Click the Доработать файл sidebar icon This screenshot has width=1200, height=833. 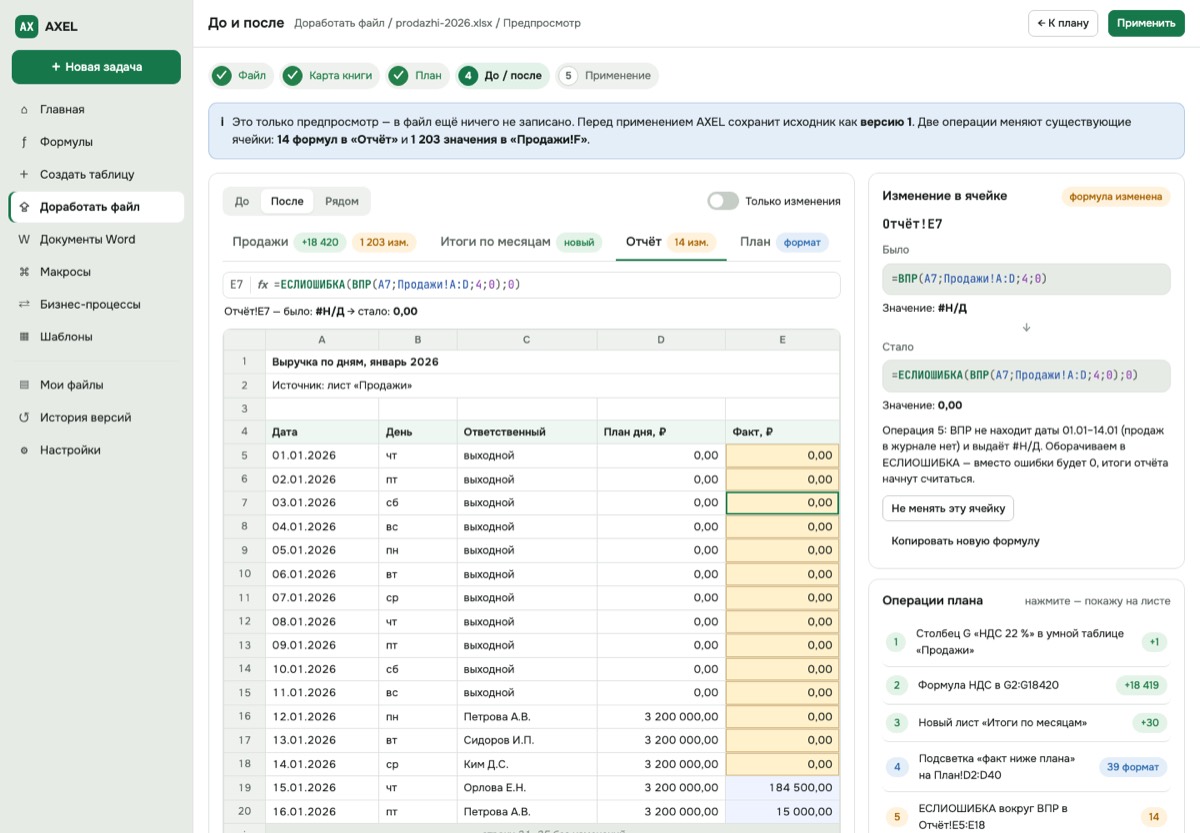coord(24,207)
